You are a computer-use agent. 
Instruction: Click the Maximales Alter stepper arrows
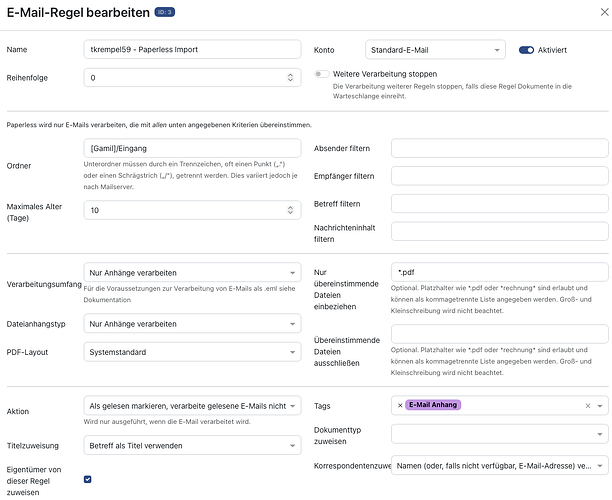pos(290,210)
